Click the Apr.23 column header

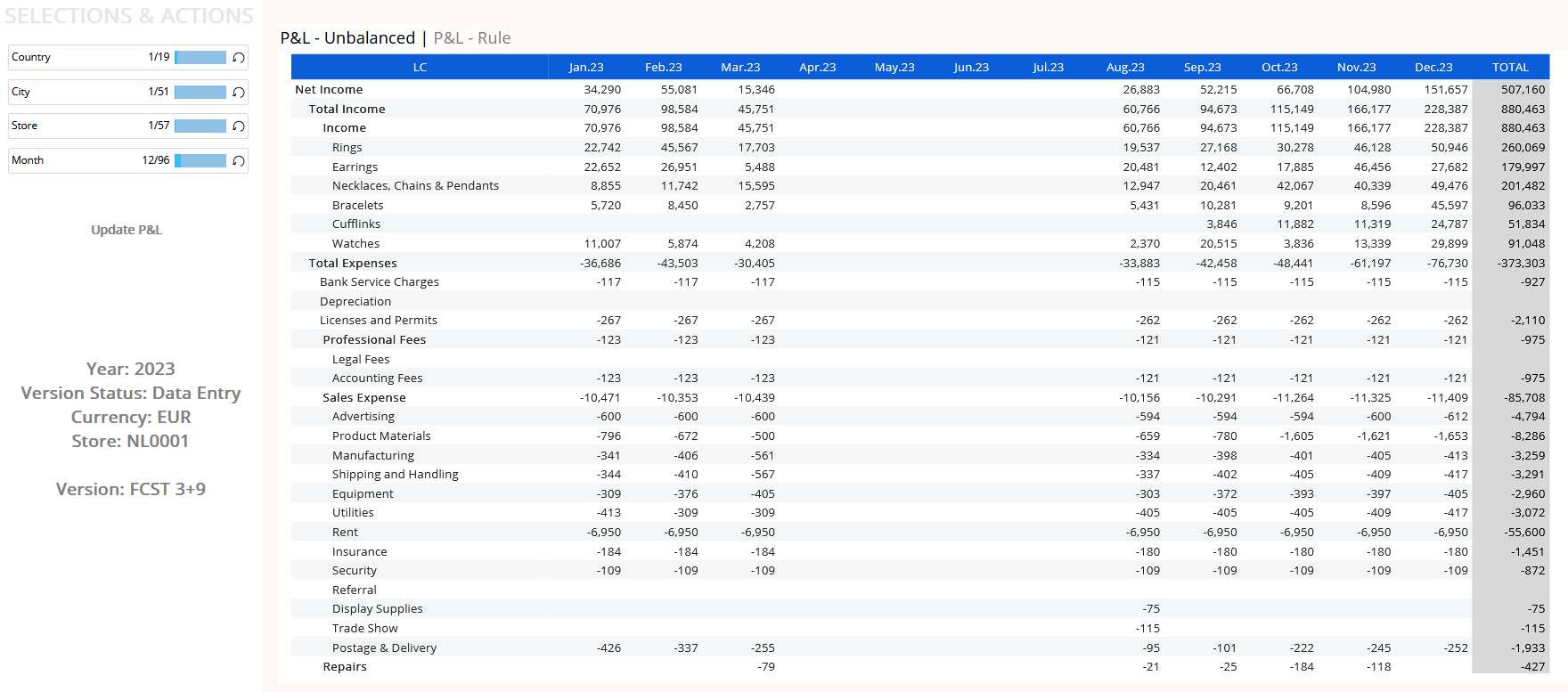pos(817,67)
